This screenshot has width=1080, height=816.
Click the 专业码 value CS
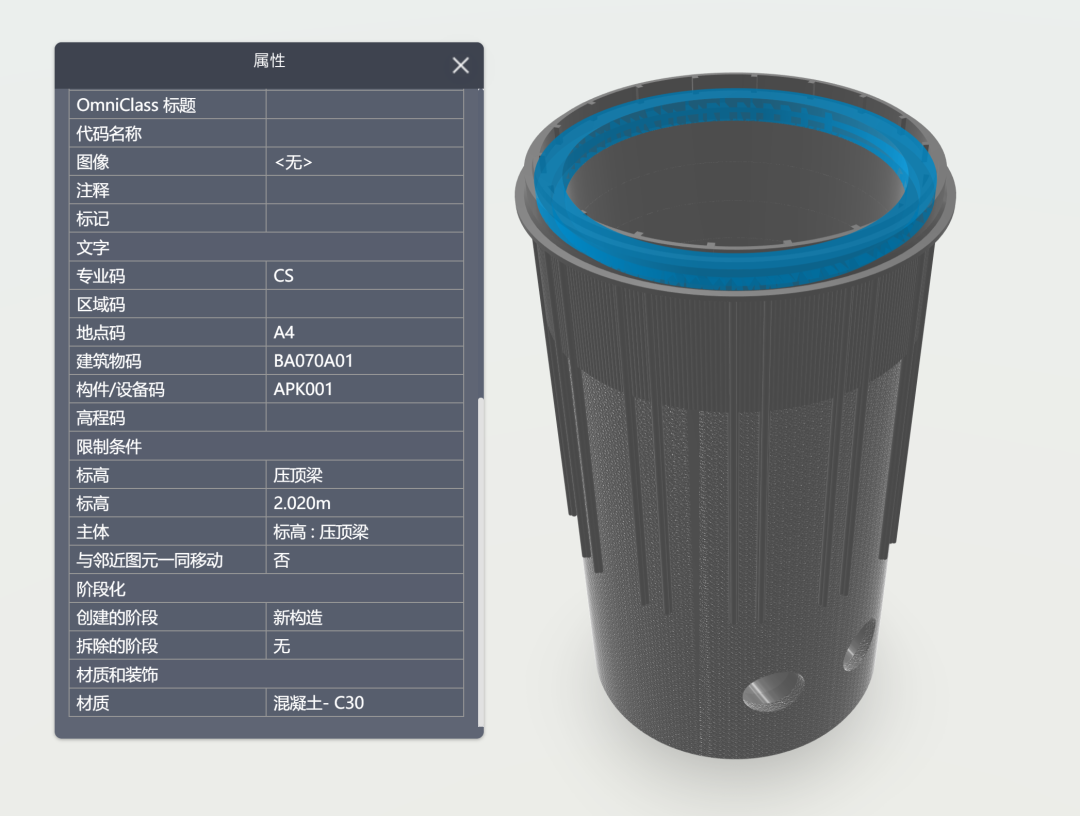pos(283,275)
